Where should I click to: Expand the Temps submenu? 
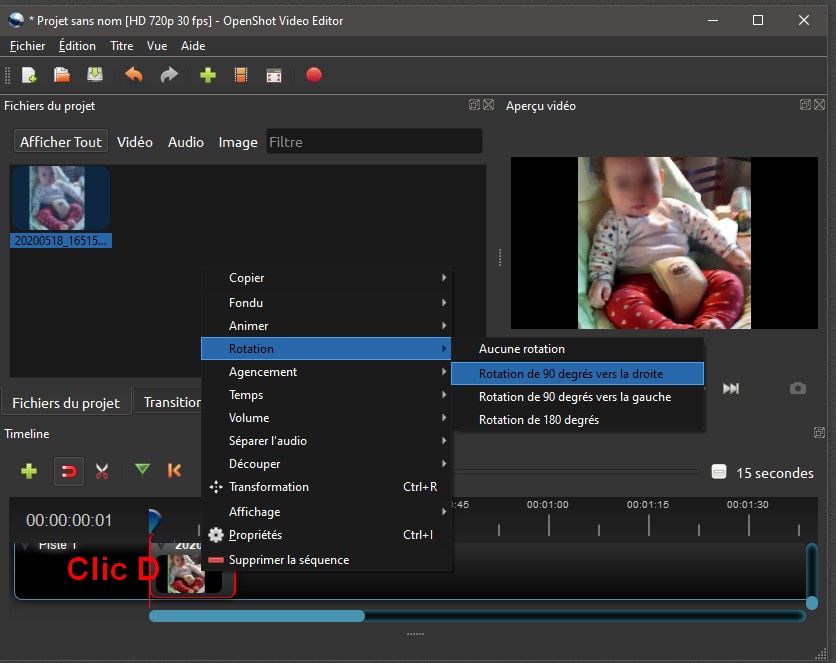click(x=326, y=394)
